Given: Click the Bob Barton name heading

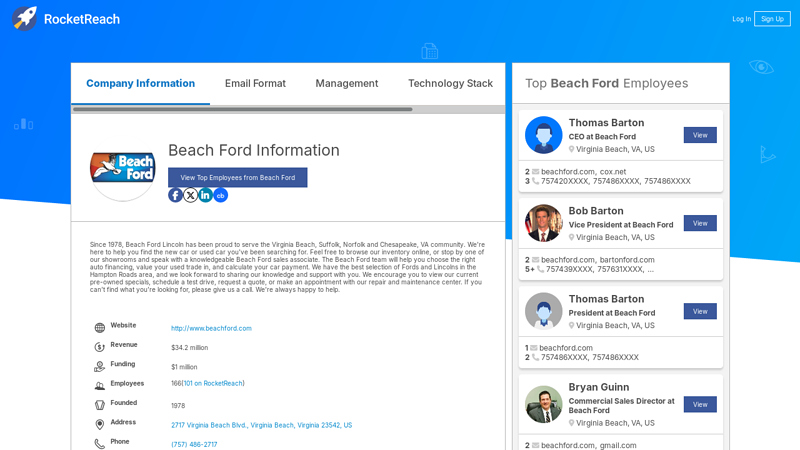Looking at the screenshot, I should pyautogui.click(x=596, y=211).
